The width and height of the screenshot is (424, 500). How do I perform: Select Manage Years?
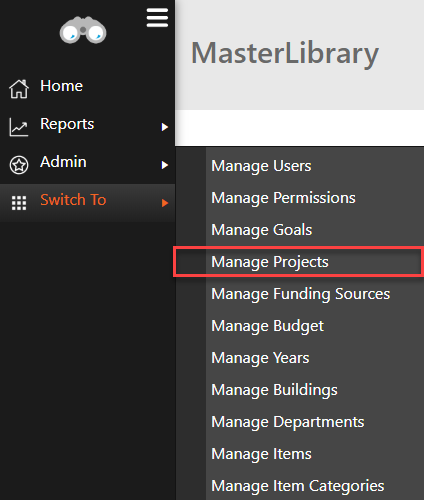260,358
